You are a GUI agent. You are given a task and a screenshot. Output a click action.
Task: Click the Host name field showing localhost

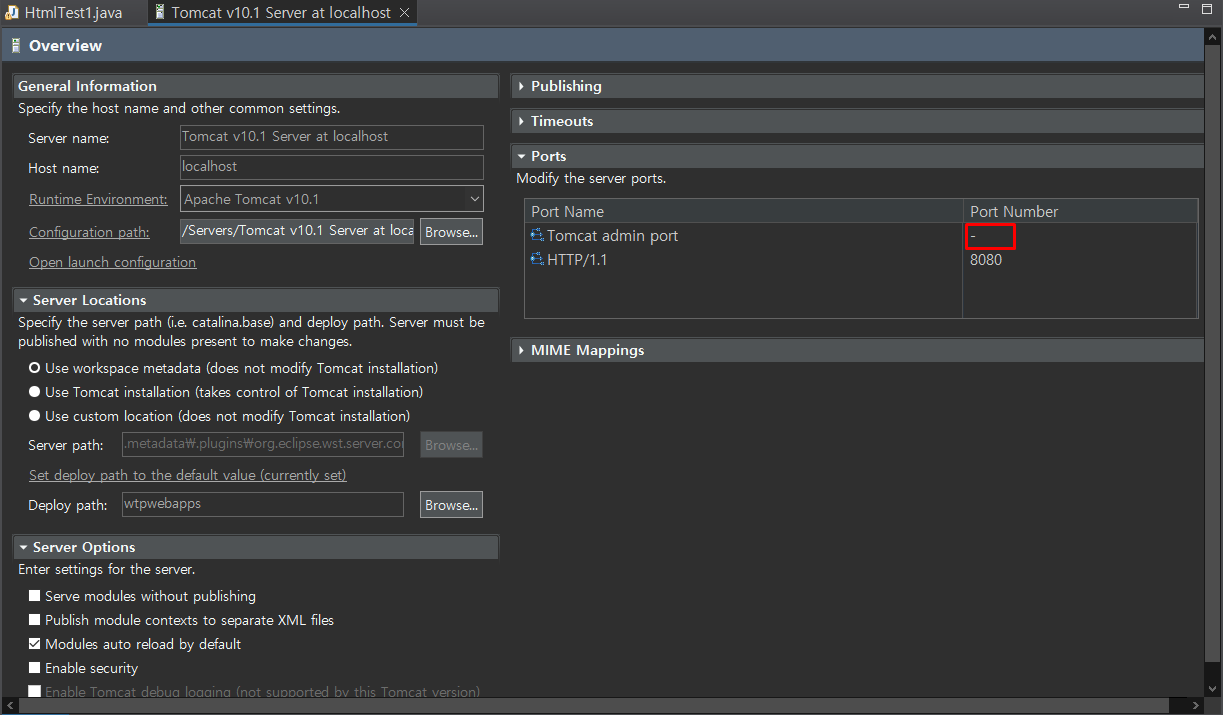click(x=331, y=167)
